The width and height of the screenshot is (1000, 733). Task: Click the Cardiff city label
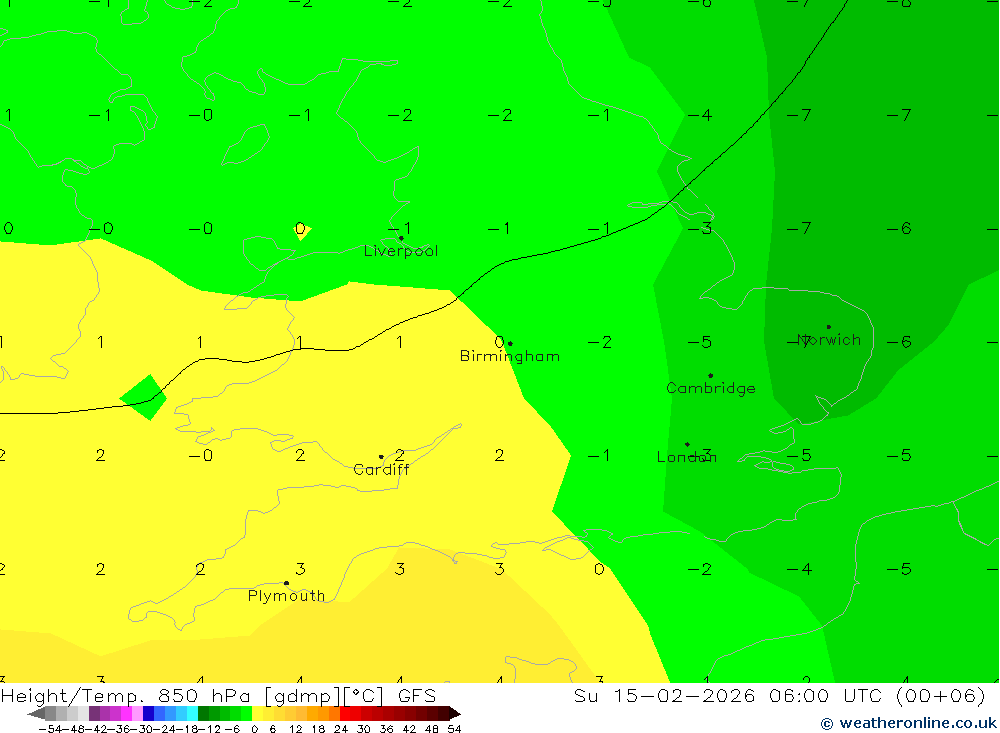[381, 470]
